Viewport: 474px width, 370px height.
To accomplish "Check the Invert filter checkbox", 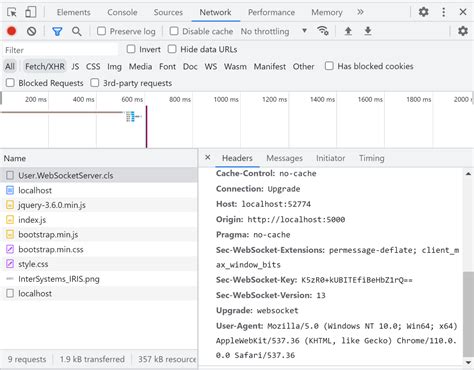I will [131, 49].
